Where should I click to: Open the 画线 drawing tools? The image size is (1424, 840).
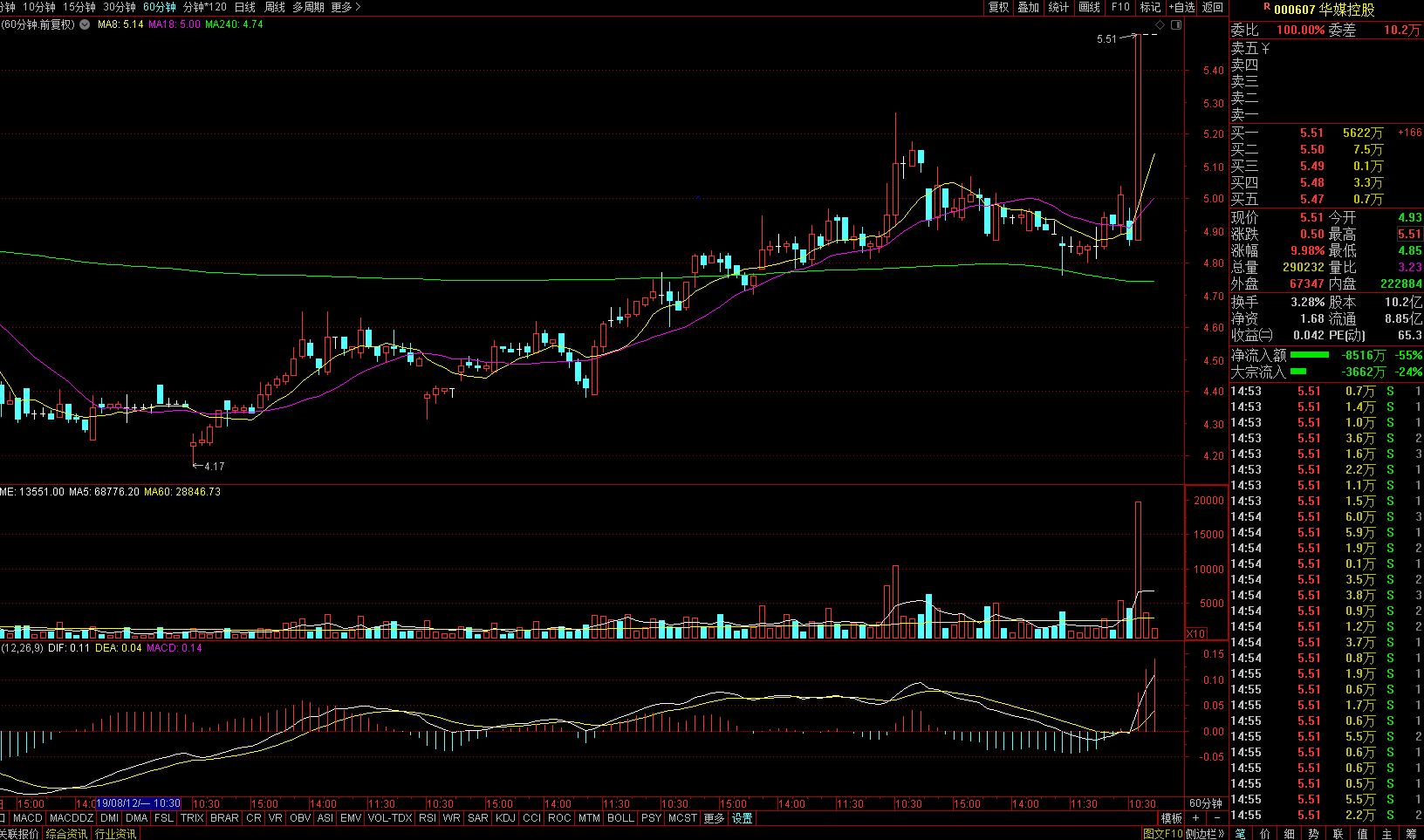1089,7
